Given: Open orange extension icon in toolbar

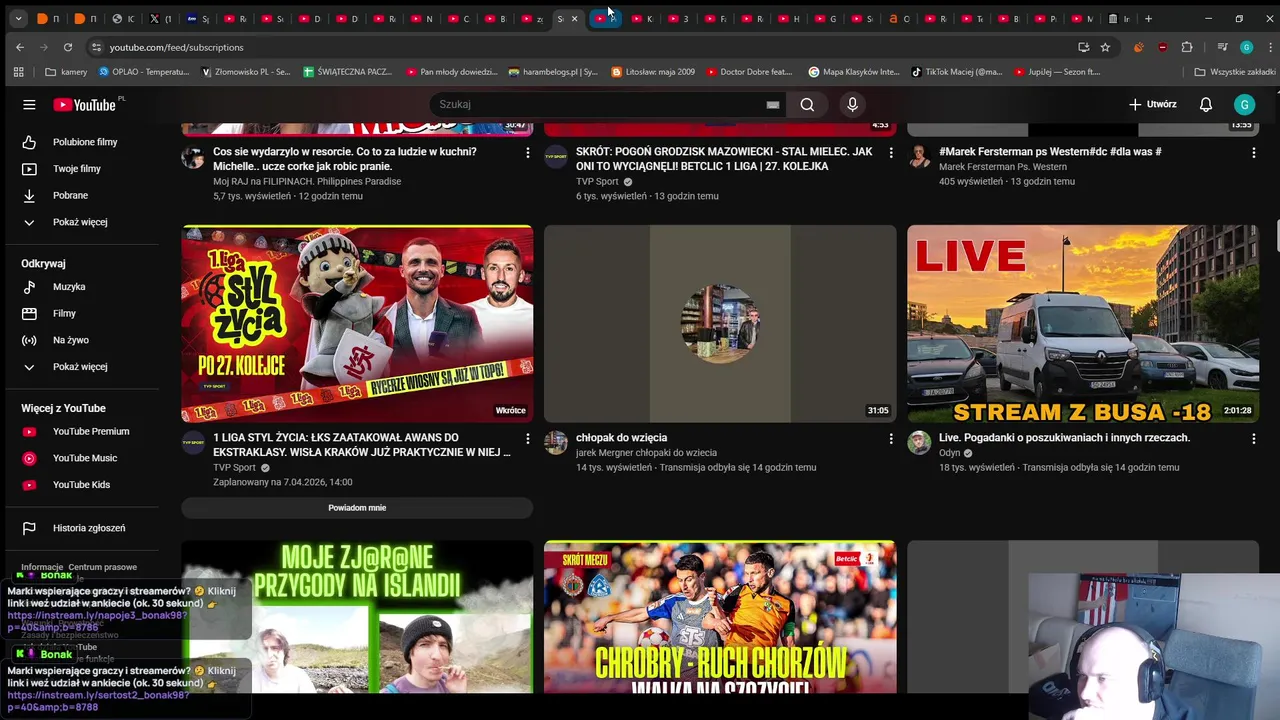Looking at the screenshot, I should pos(1138,47).
